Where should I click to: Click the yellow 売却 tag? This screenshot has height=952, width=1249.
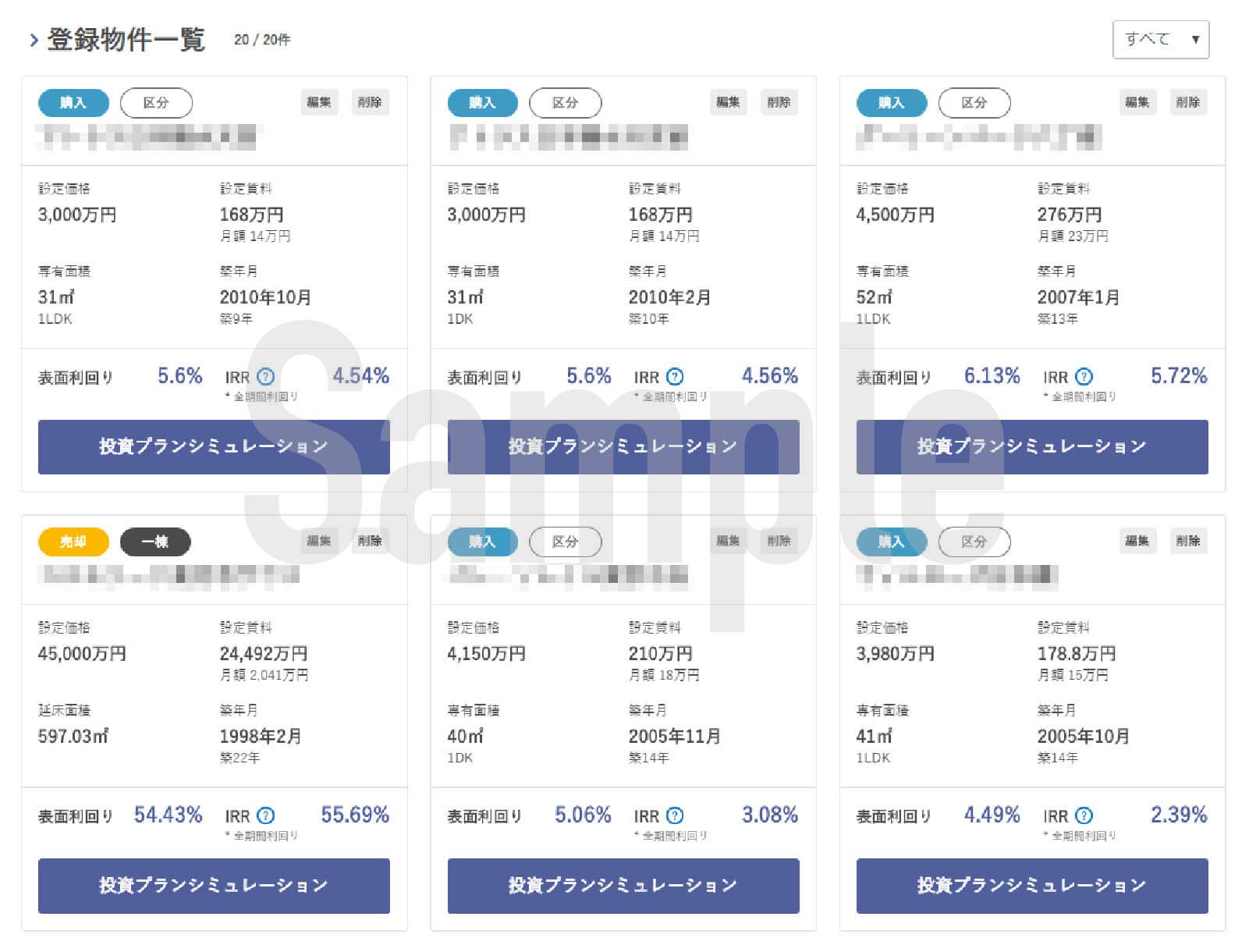pyautogui.click(x=73, y=542)
